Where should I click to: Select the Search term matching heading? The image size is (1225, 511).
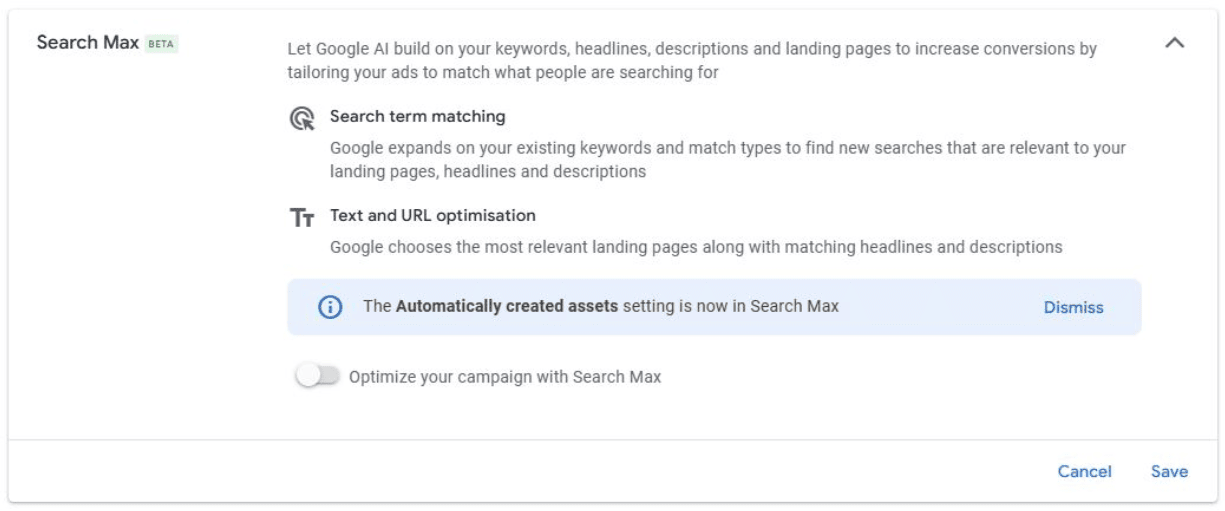click(417, 117)
